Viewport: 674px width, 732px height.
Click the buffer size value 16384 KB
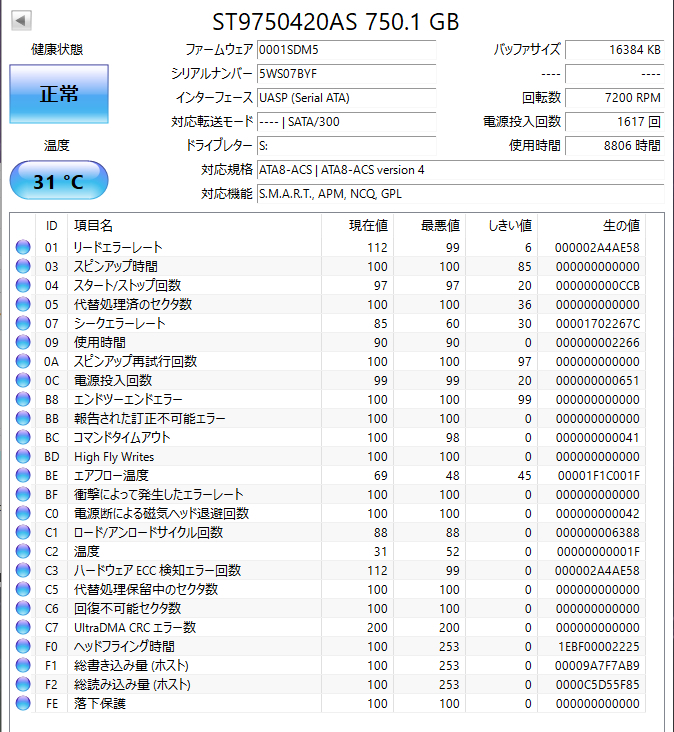point(614,49)
